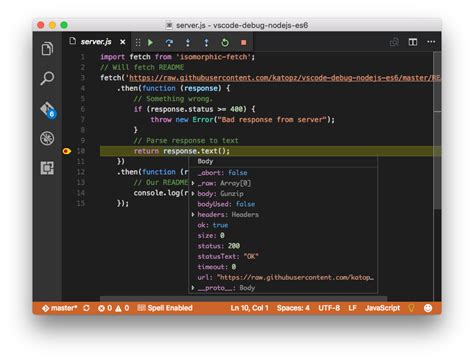This screenshot has height=361, width=474.
Task: Click 'Body' header in hover popup
Action: click(x=205, y=161)
